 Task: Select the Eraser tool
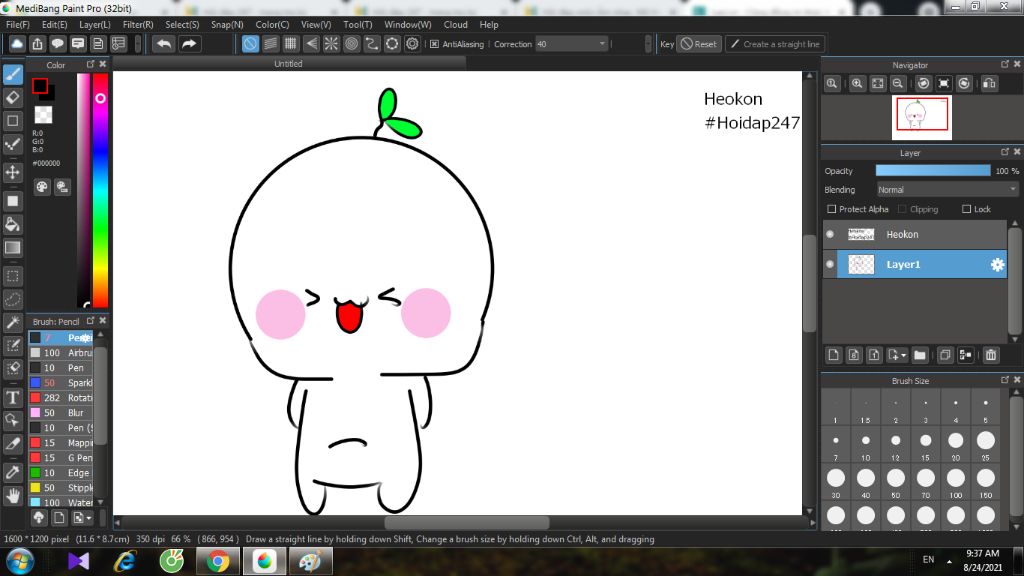12,97
